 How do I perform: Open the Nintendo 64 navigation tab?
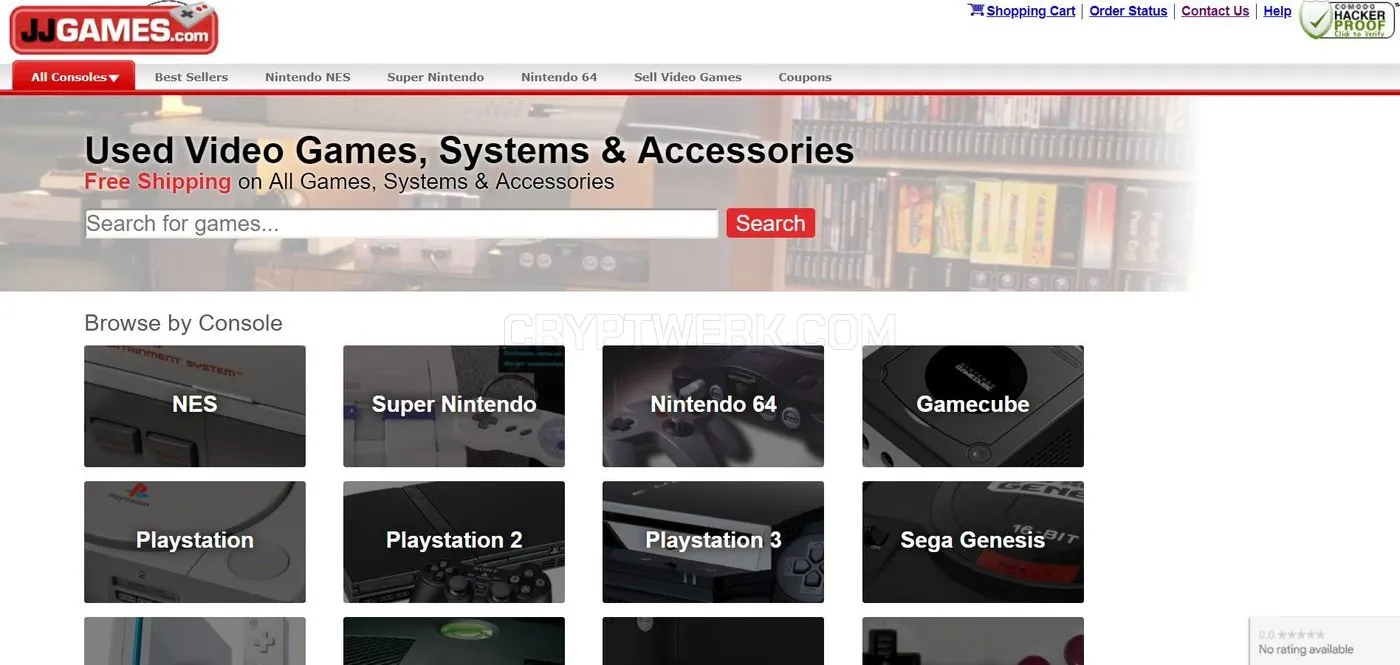[559, 77]
